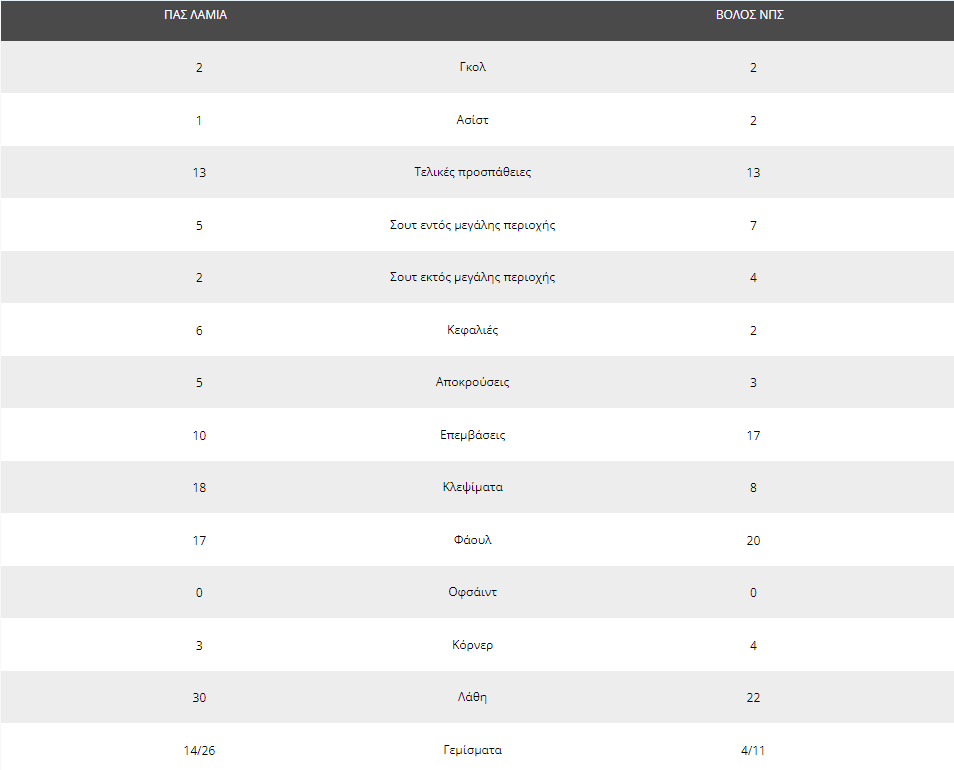Select the Τελικές προσπάθειες label
The height and width of the screenshot is (770, 954).
[x=473, y=172]
